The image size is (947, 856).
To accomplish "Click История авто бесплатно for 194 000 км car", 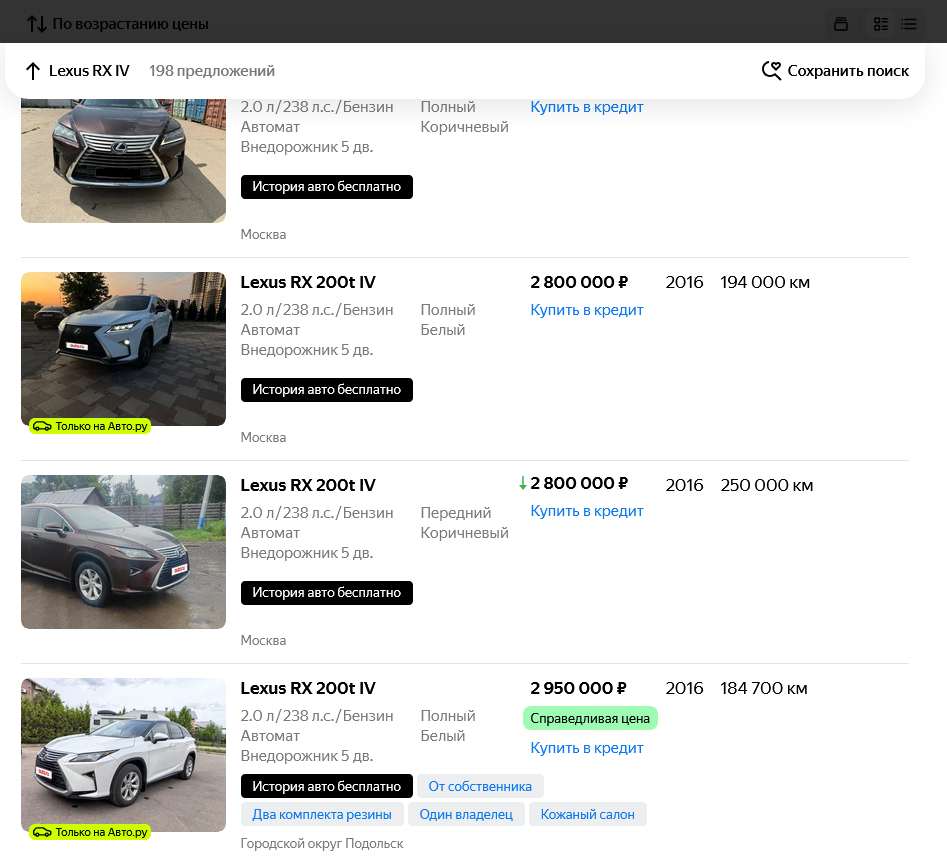I will tap(327, 390).
